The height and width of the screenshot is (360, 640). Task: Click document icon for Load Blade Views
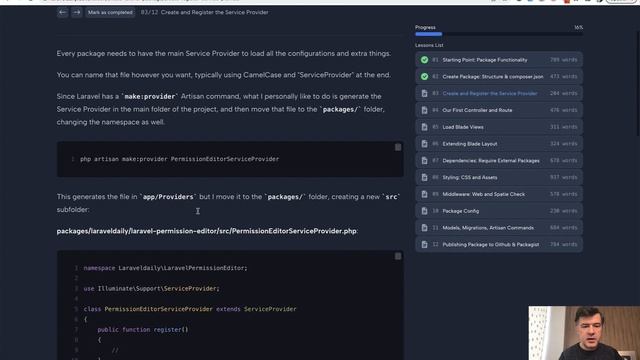(424, 127)
